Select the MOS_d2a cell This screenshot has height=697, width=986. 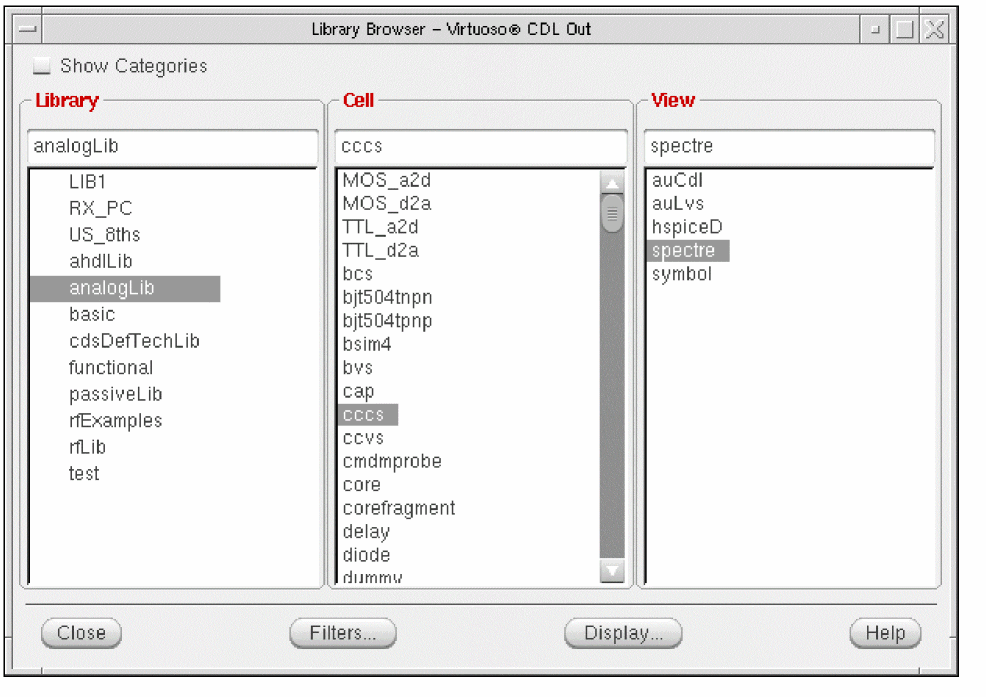pos(387,204)
